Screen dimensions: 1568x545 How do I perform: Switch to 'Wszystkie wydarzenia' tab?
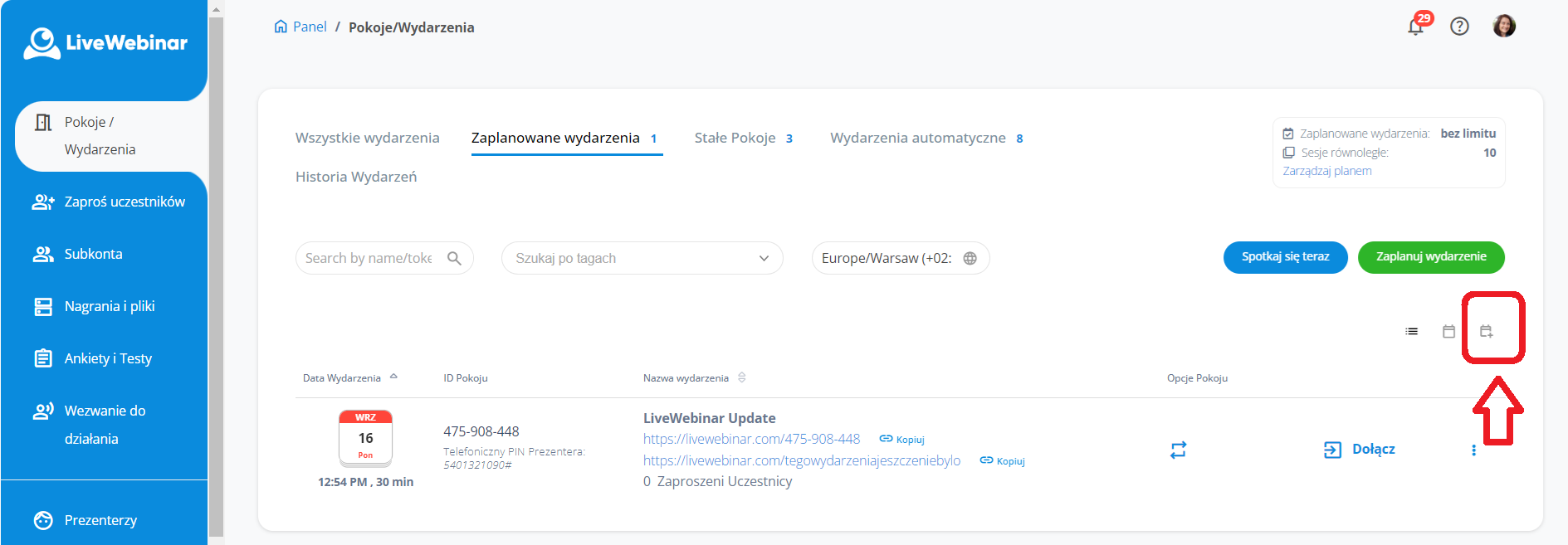click(367, 138)
